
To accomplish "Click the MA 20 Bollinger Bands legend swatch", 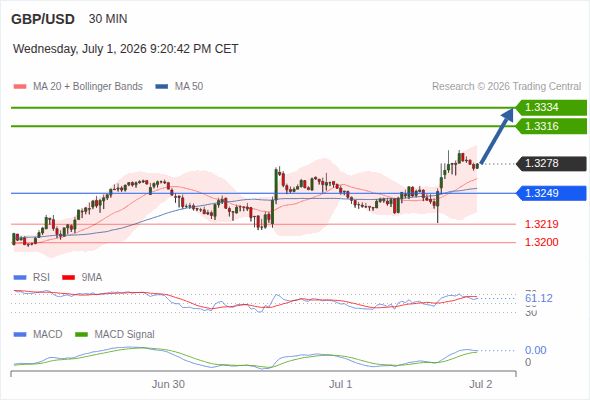I will (20, 87).
